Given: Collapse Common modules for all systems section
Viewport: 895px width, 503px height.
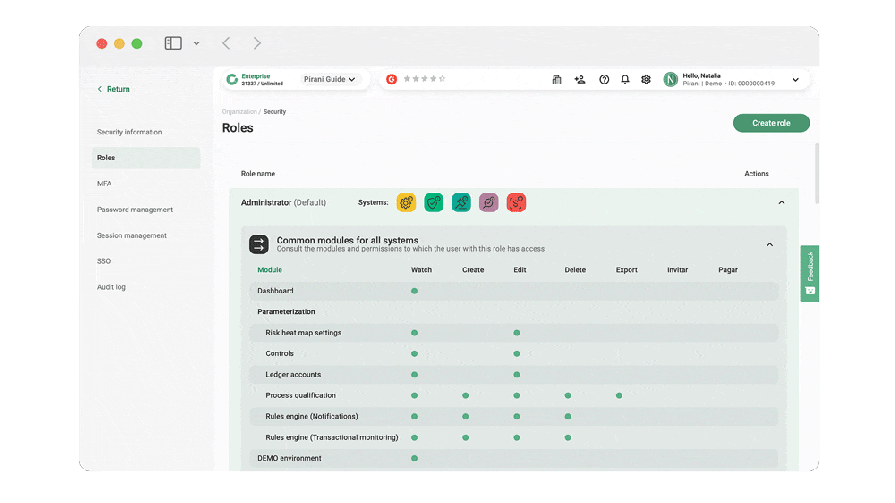Looking at the screenshot, I should pos(769,245).
